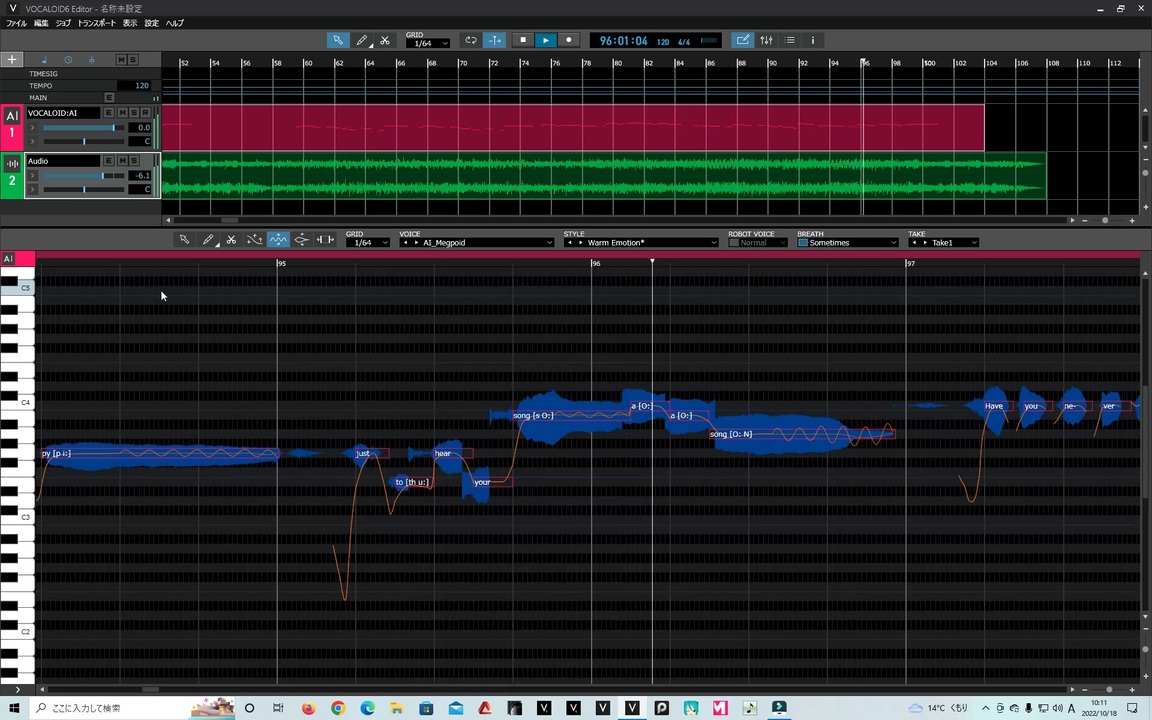This screenshot has width=1152, height=720.
Task: Expand VOCALOID:AI volume row chevron
Action: point(32,128)
